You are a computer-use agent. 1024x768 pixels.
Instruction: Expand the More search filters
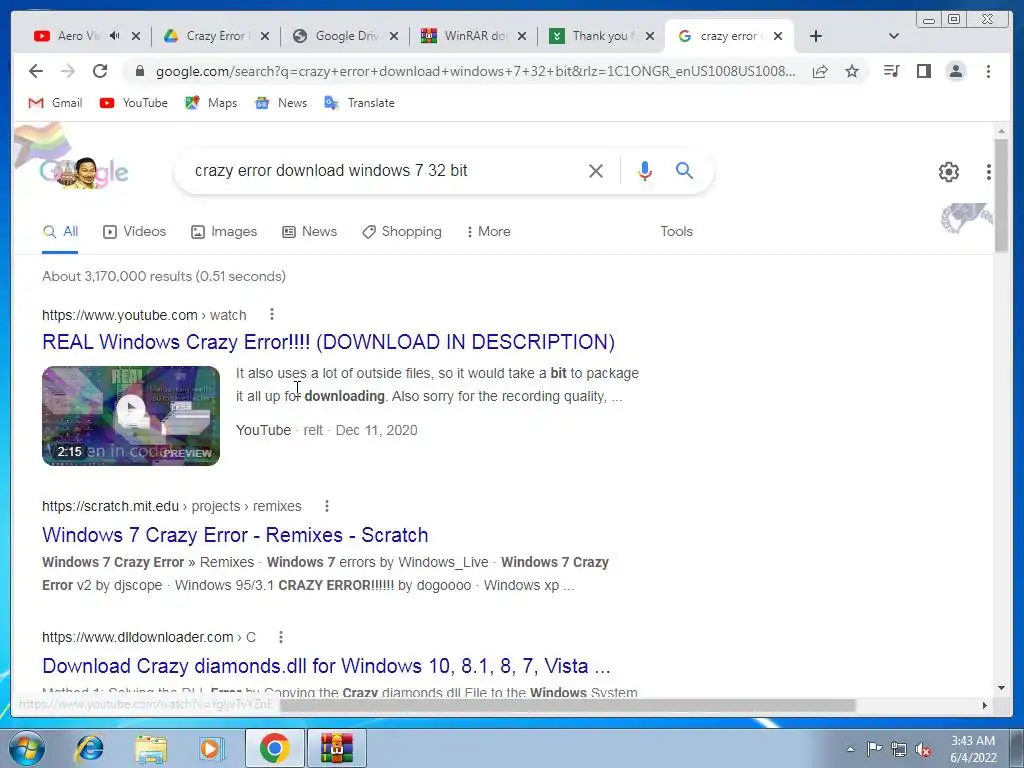click(488, 231)
